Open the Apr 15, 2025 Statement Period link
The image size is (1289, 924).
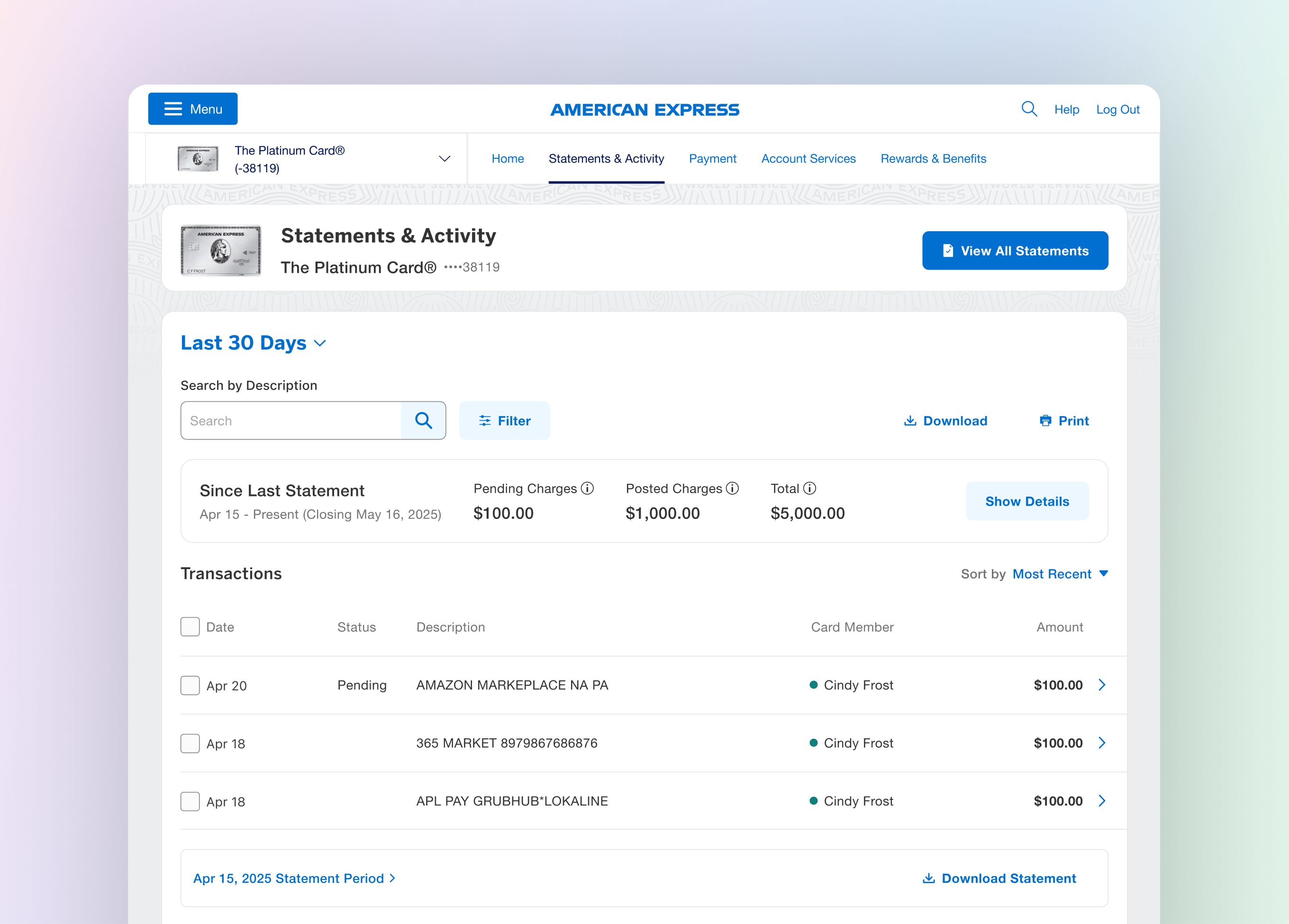tap(294, 879)
